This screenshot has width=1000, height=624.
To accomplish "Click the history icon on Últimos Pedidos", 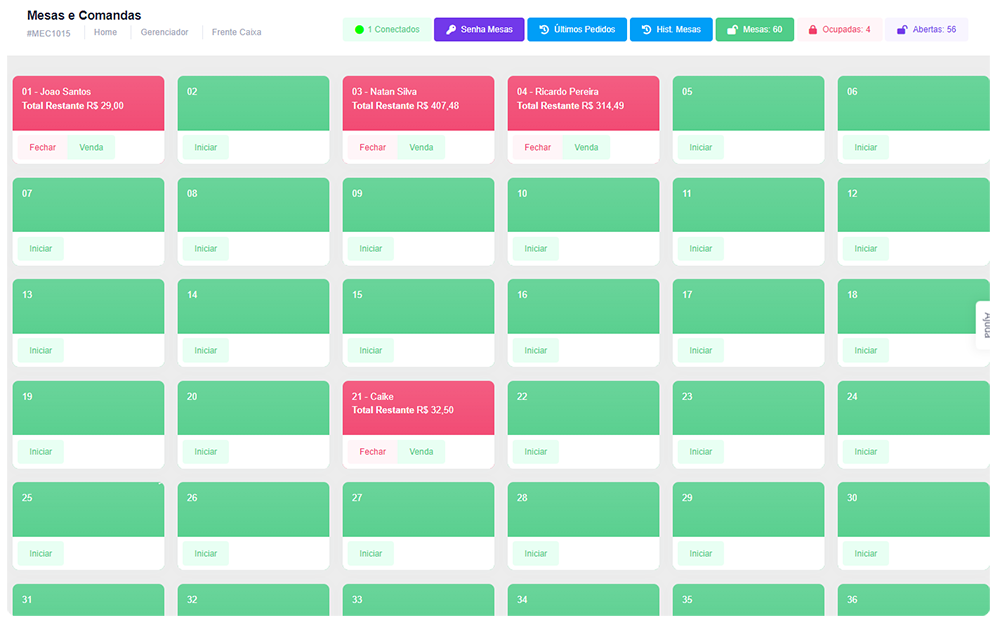I will pos(544,30).
